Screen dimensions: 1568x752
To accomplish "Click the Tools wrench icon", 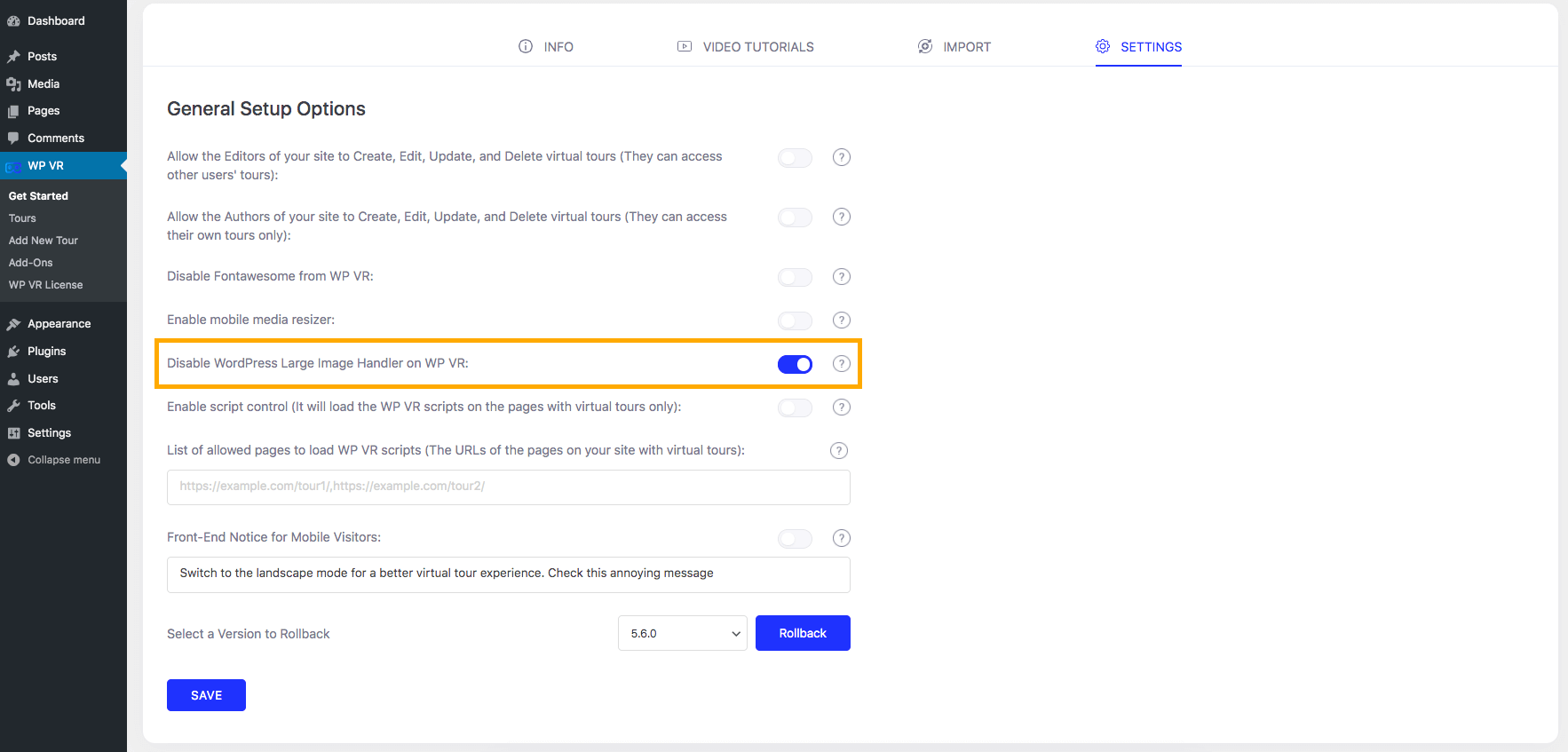I will (13, 406).
